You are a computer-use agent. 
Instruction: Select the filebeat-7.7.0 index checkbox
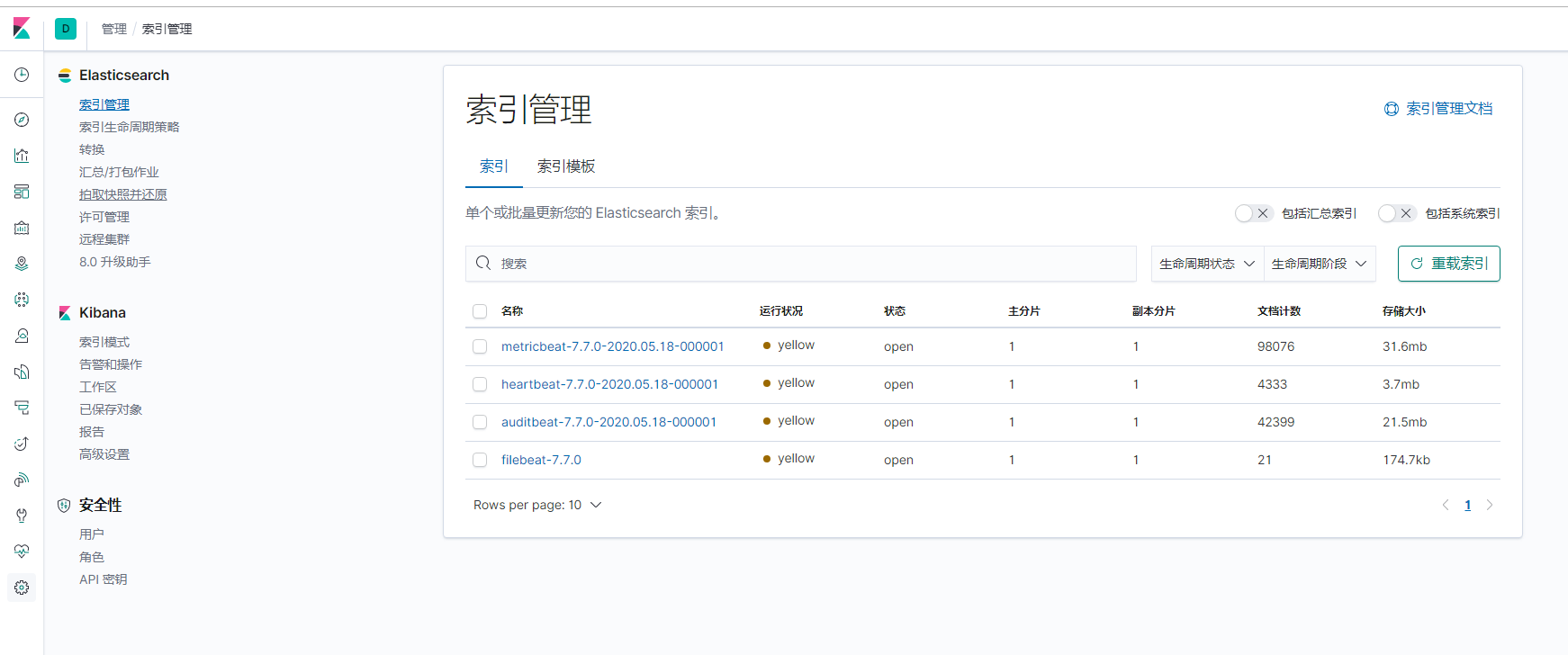click(480, 460)
